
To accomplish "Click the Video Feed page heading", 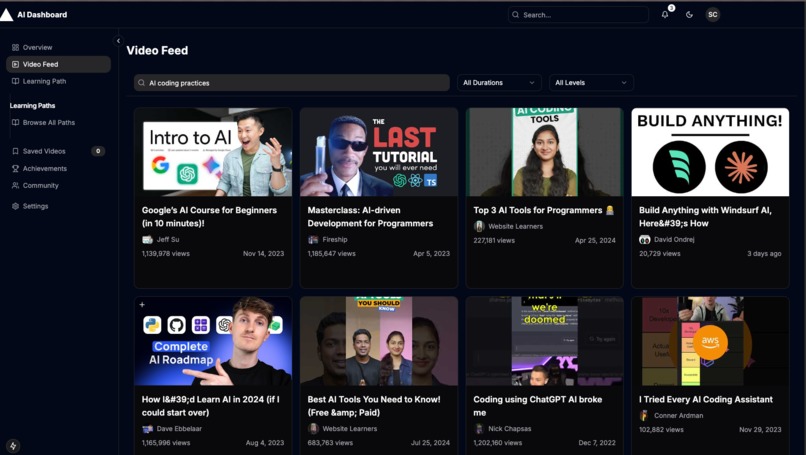I will point(157,50).
